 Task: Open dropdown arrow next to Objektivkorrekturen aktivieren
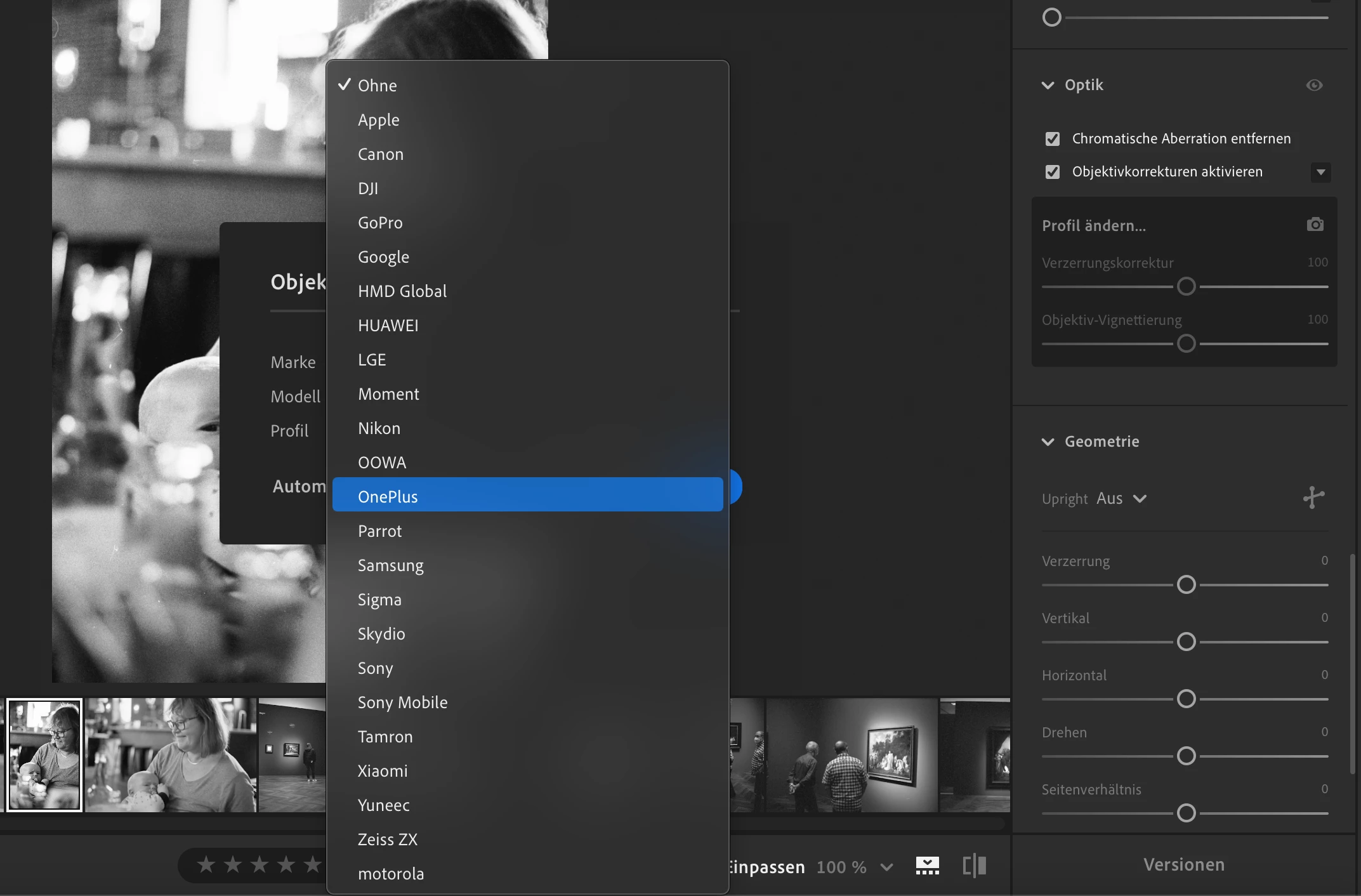click(x=1320, y=172)
